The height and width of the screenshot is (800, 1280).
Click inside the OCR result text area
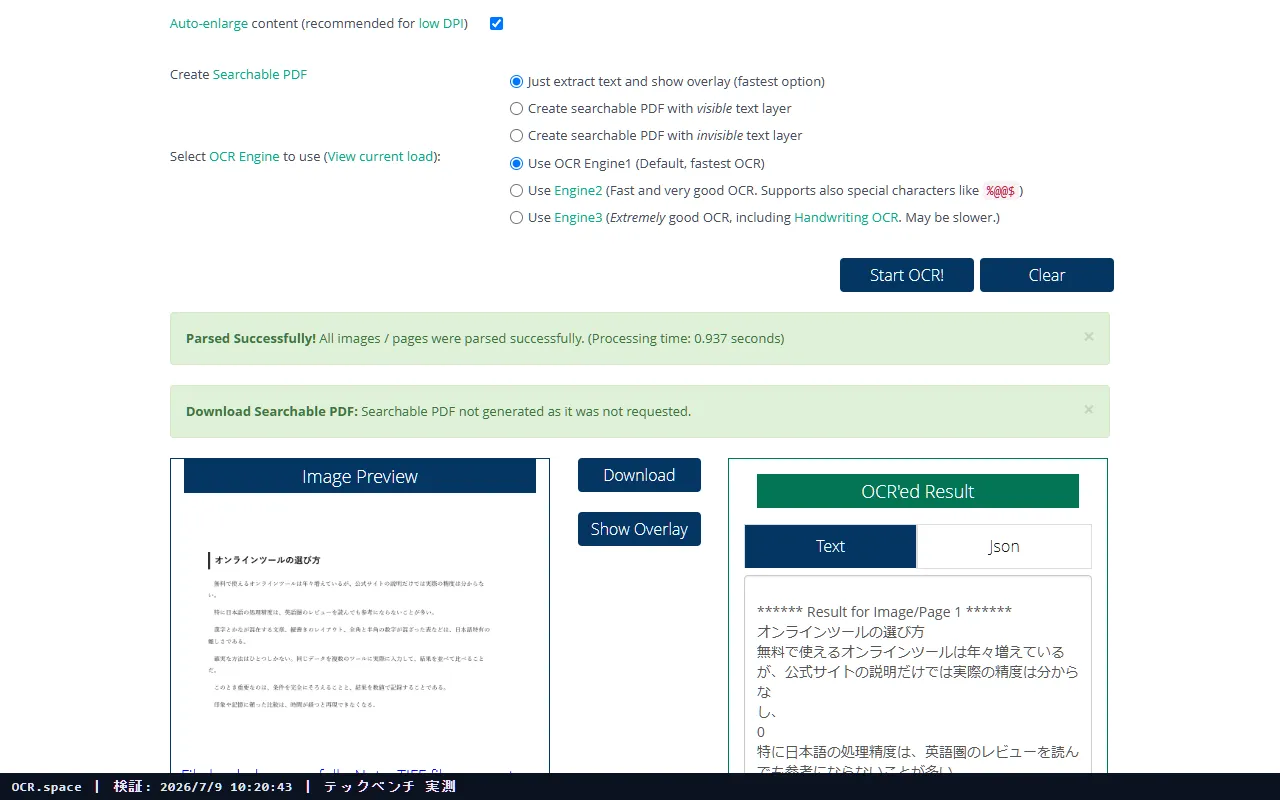click(x=918, y=675)
